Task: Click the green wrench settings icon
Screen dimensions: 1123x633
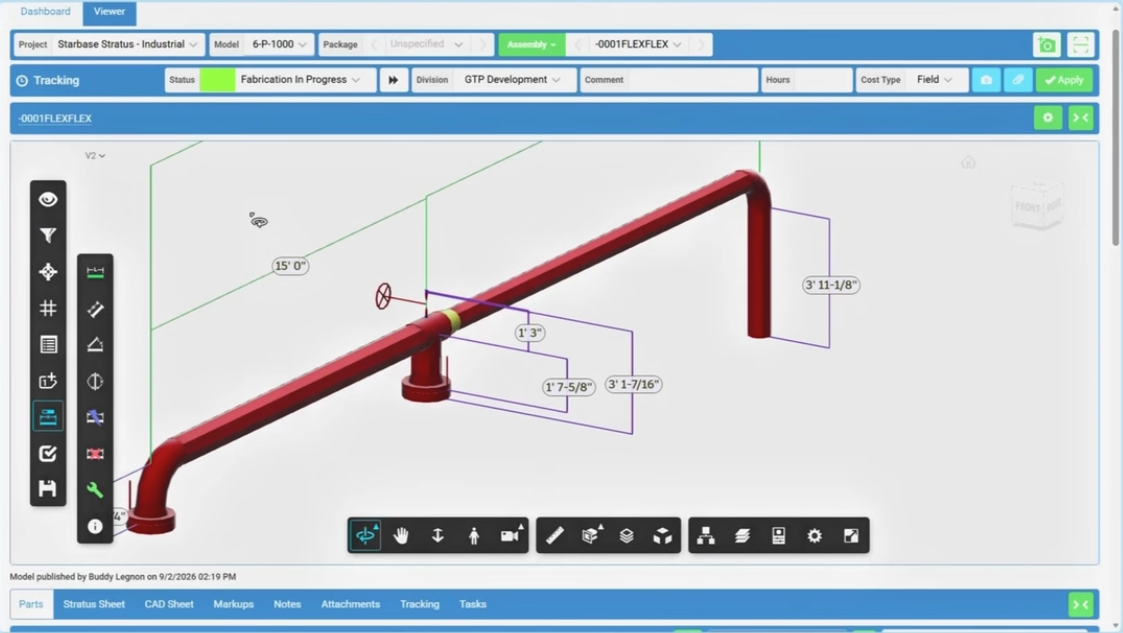Action: click(x=95, y=491)
